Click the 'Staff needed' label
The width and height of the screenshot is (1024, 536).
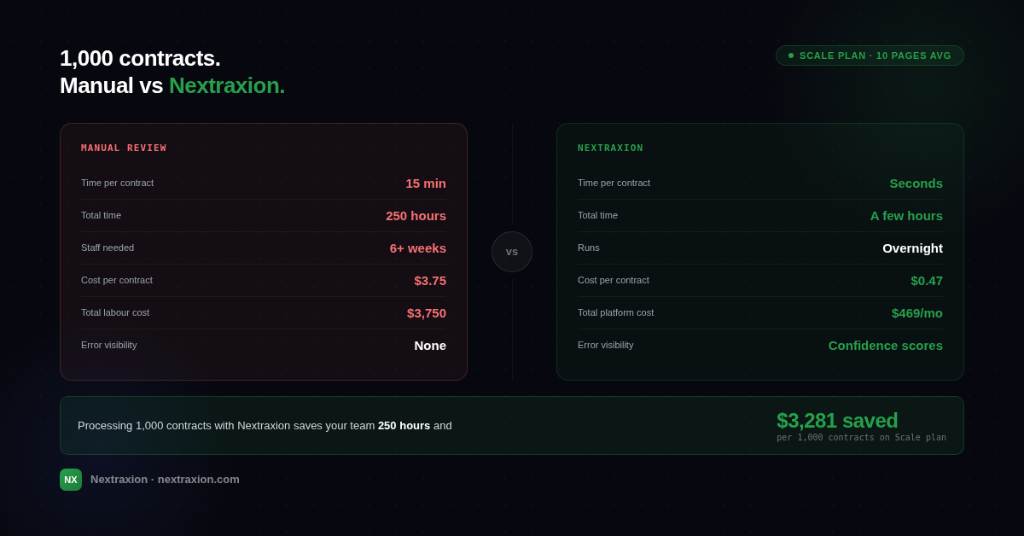[x=107, y=247]
